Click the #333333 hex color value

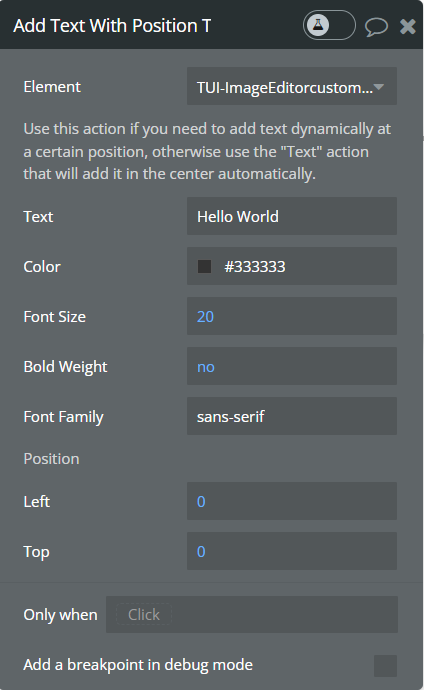[x=255, y=267]
